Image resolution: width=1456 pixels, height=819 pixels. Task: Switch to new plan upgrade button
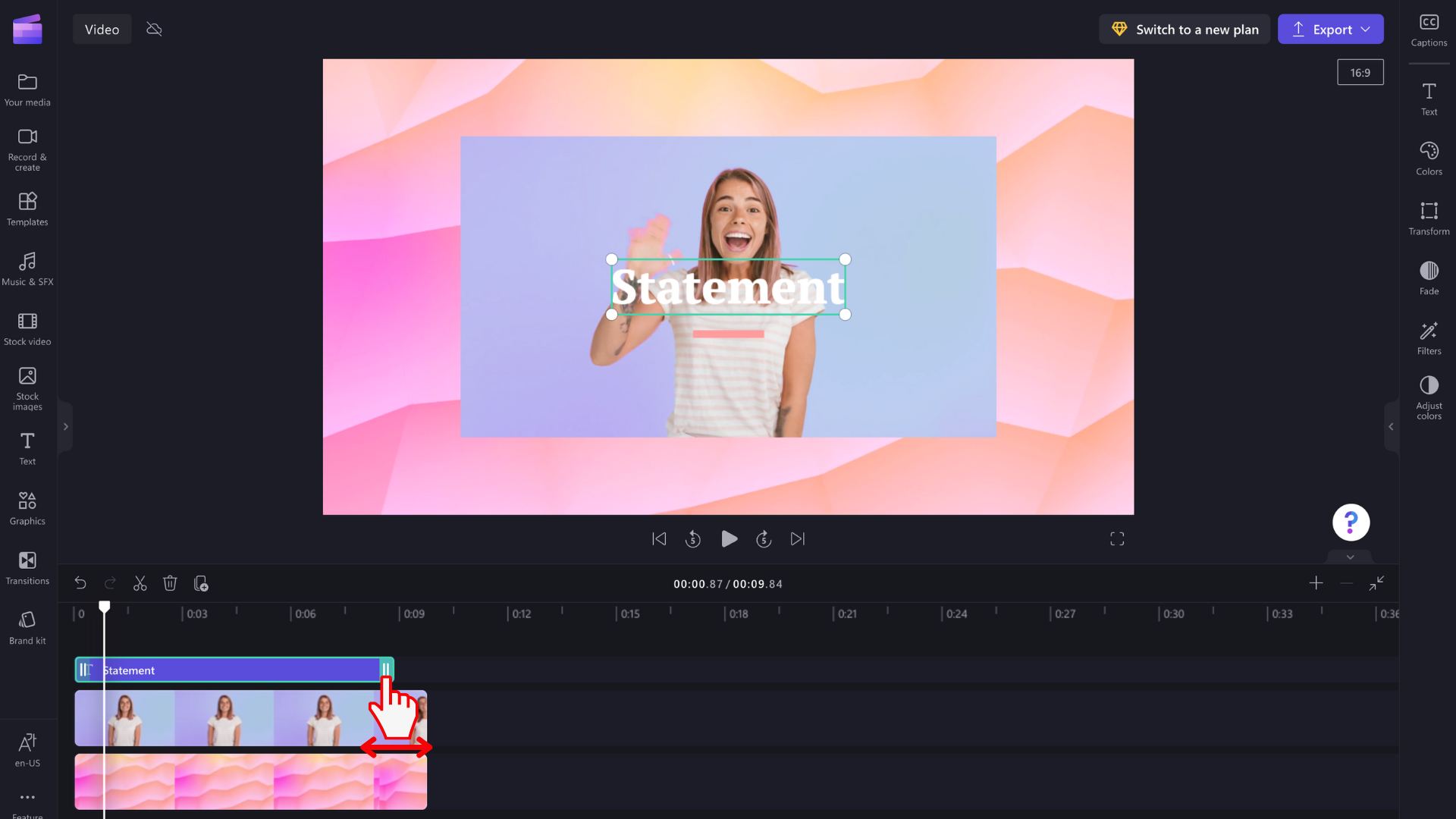(1186, 29)
